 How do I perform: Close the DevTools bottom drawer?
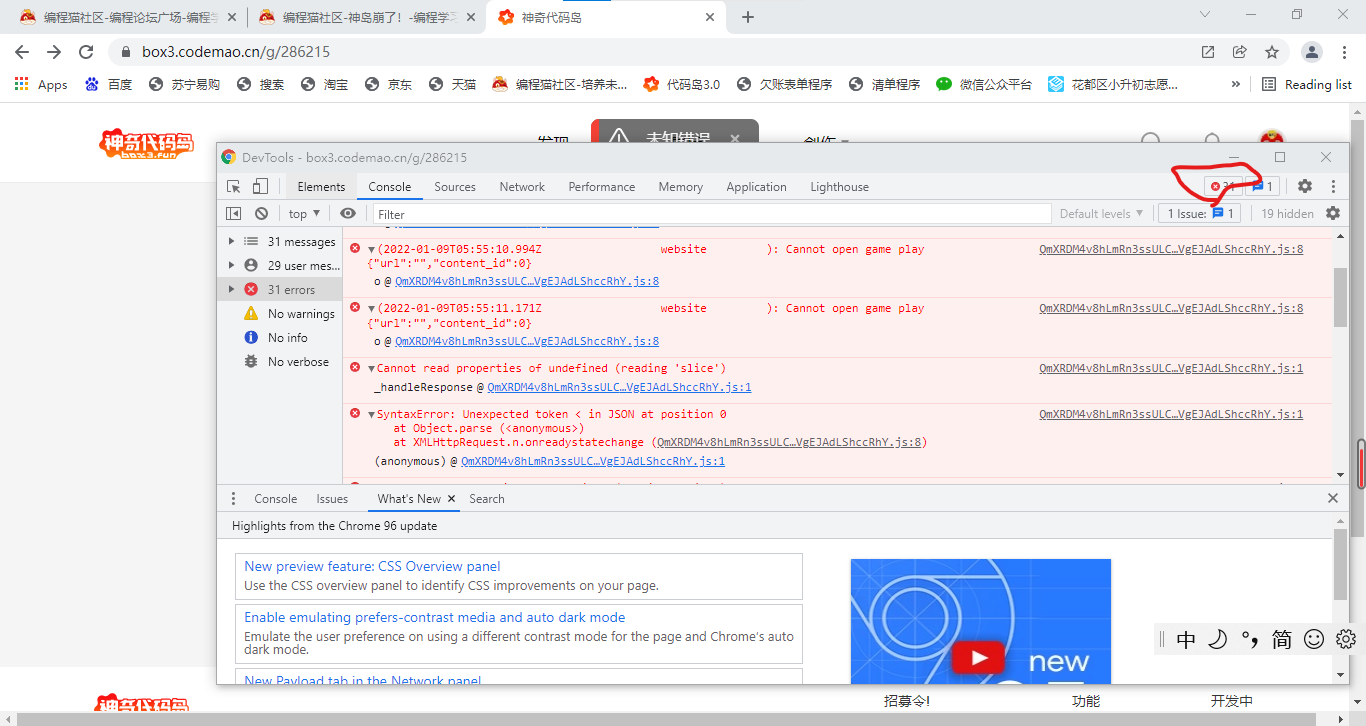tap(1333, 498)
